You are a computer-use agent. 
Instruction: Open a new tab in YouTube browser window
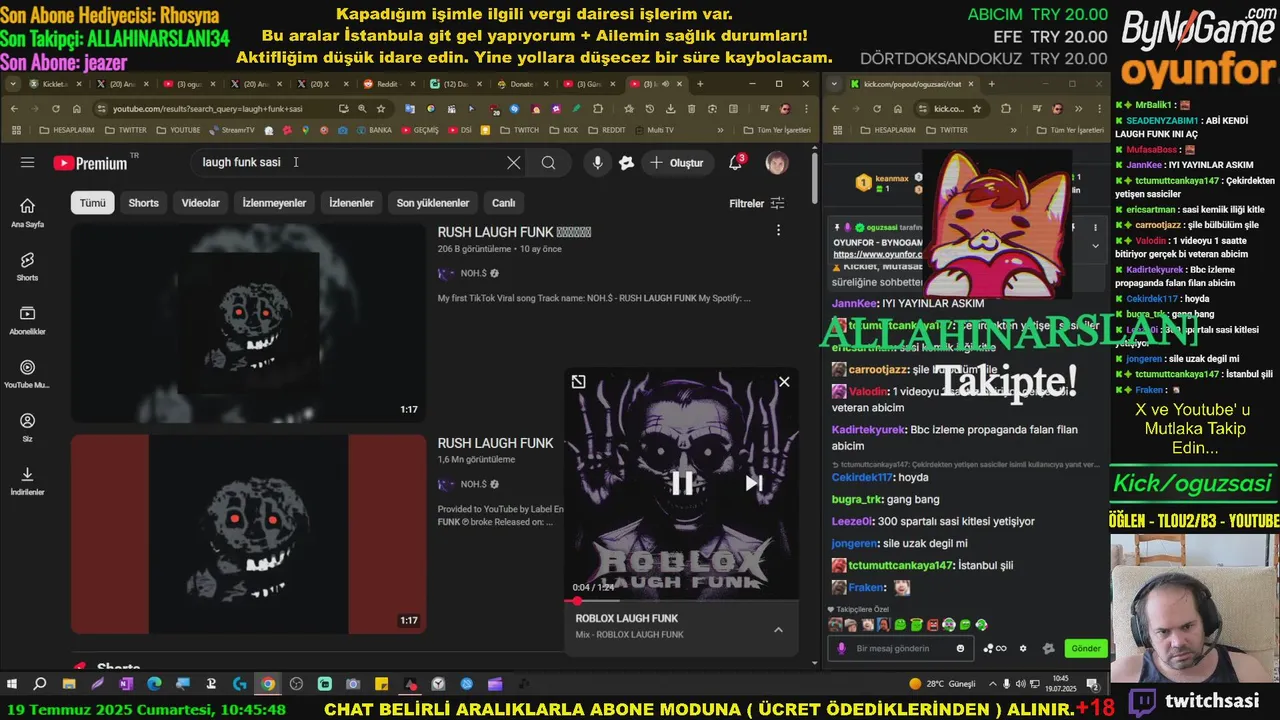[700, 84]
